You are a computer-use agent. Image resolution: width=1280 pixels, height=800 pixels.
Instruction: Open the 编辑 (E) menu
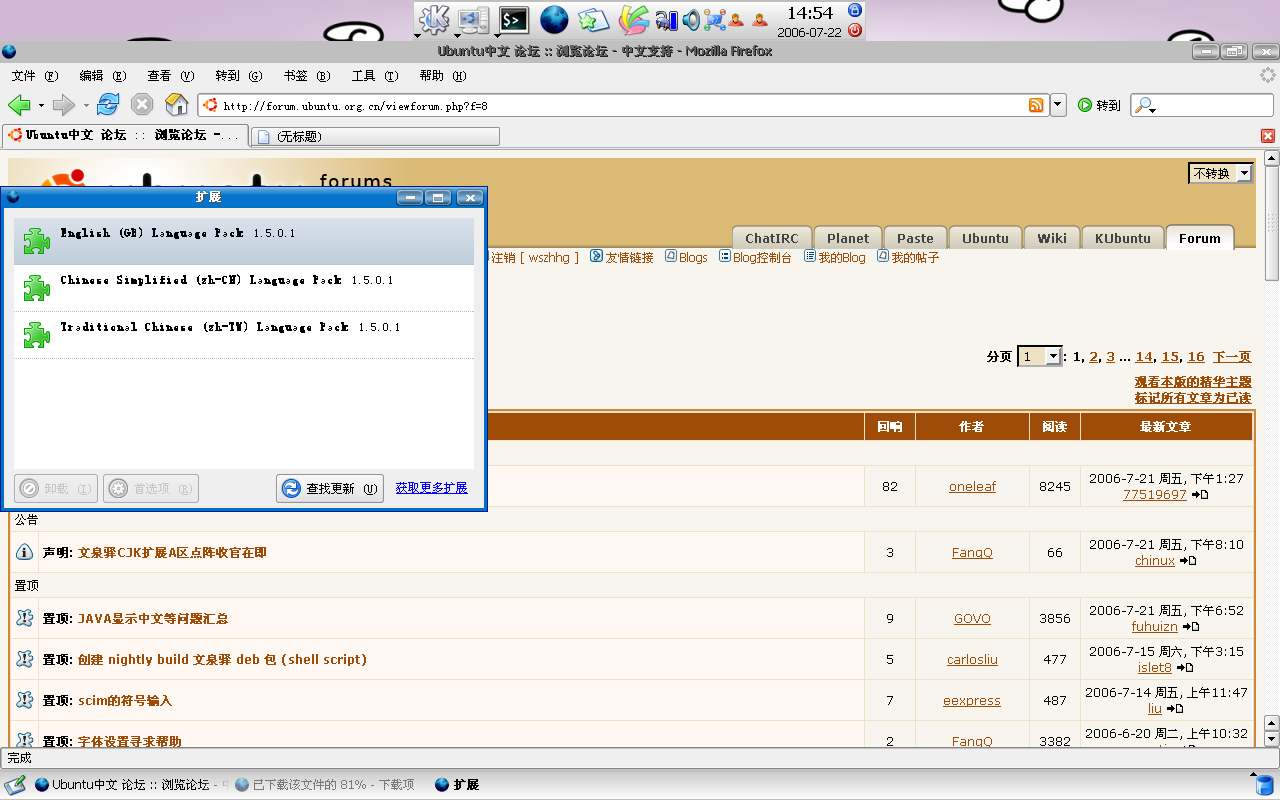[103, 76]
